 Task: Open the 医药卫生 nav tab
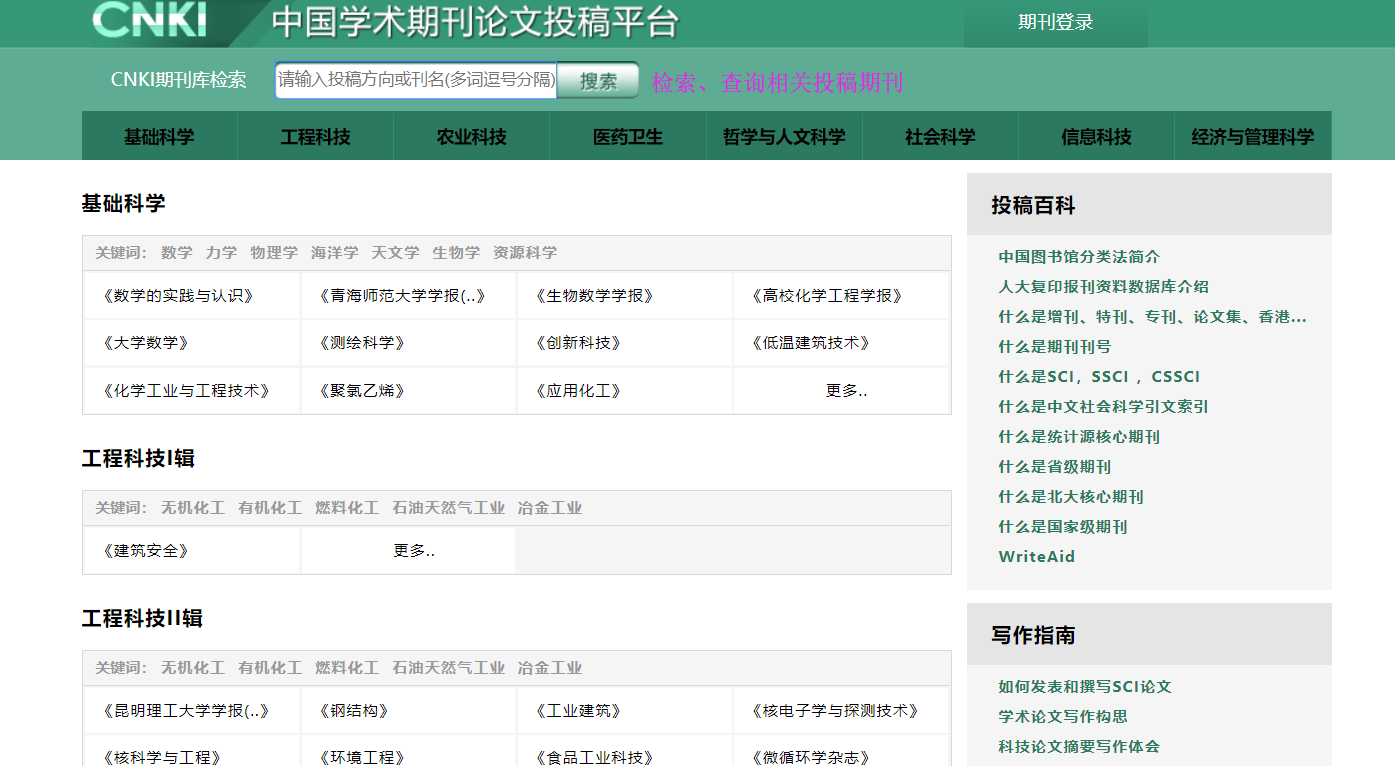[x=627, y=137]
